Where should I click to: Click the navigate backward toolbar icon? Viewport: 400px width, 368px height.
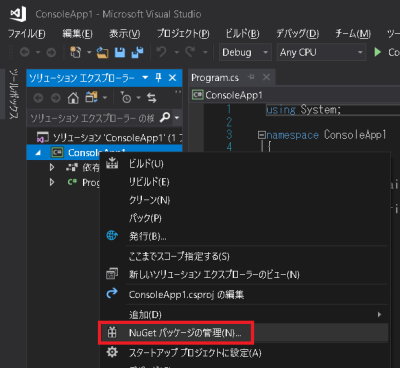[x=25, y=52]
